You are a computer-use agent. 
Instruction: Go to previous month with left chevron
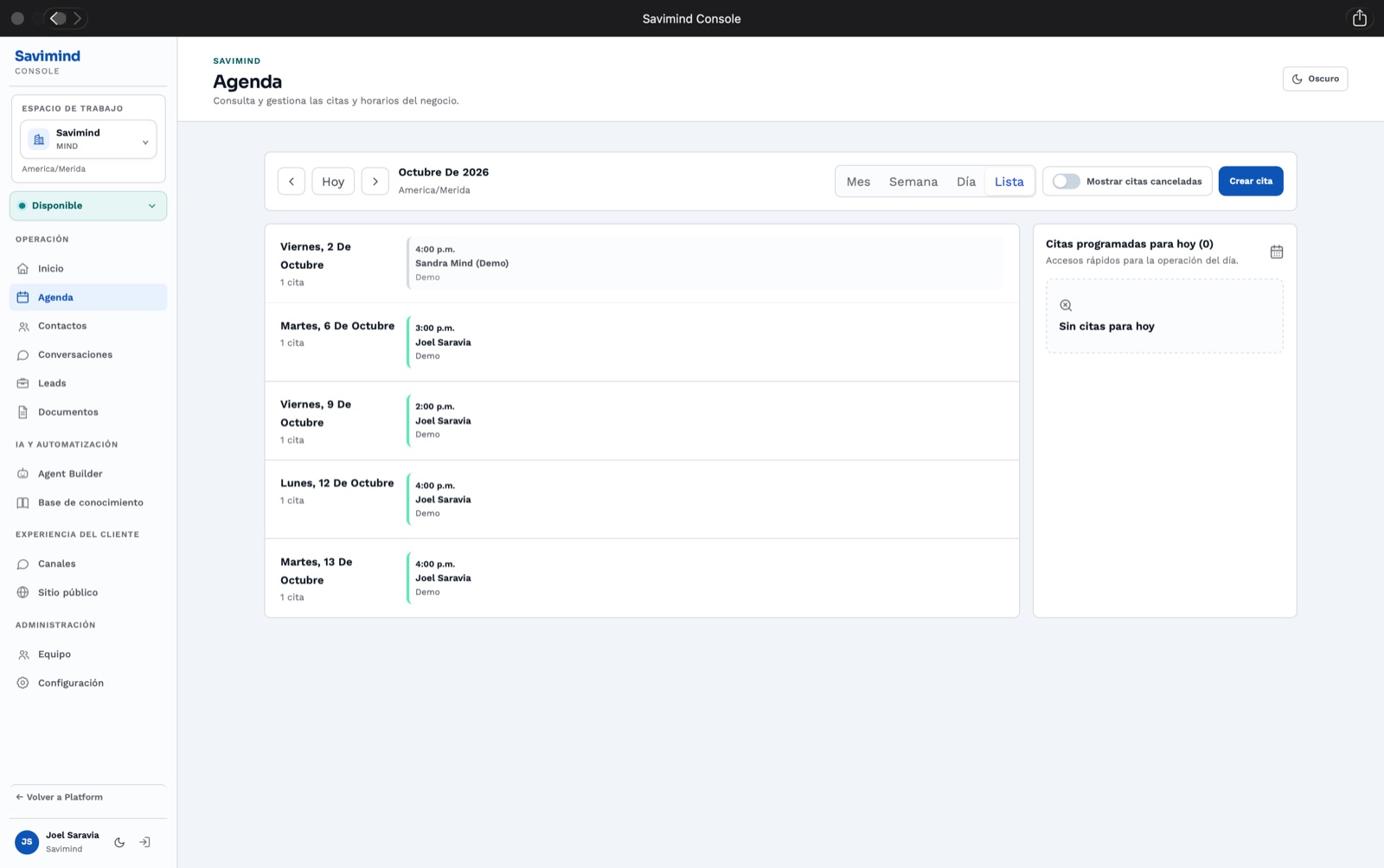coord(292,182)
